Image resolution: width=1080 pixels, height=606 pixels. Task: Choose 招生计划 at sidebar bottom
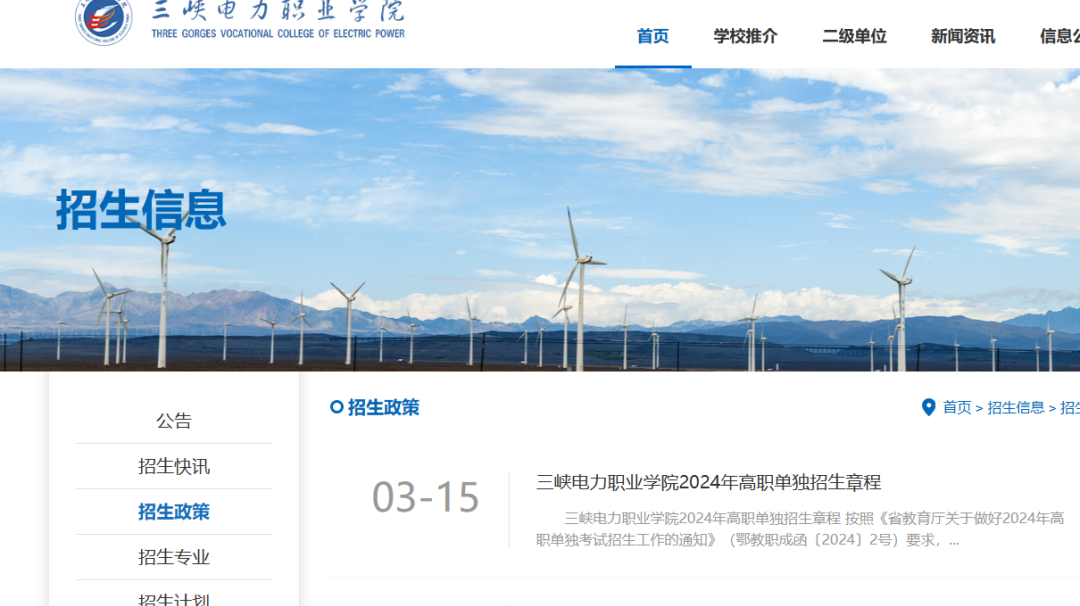174,598
